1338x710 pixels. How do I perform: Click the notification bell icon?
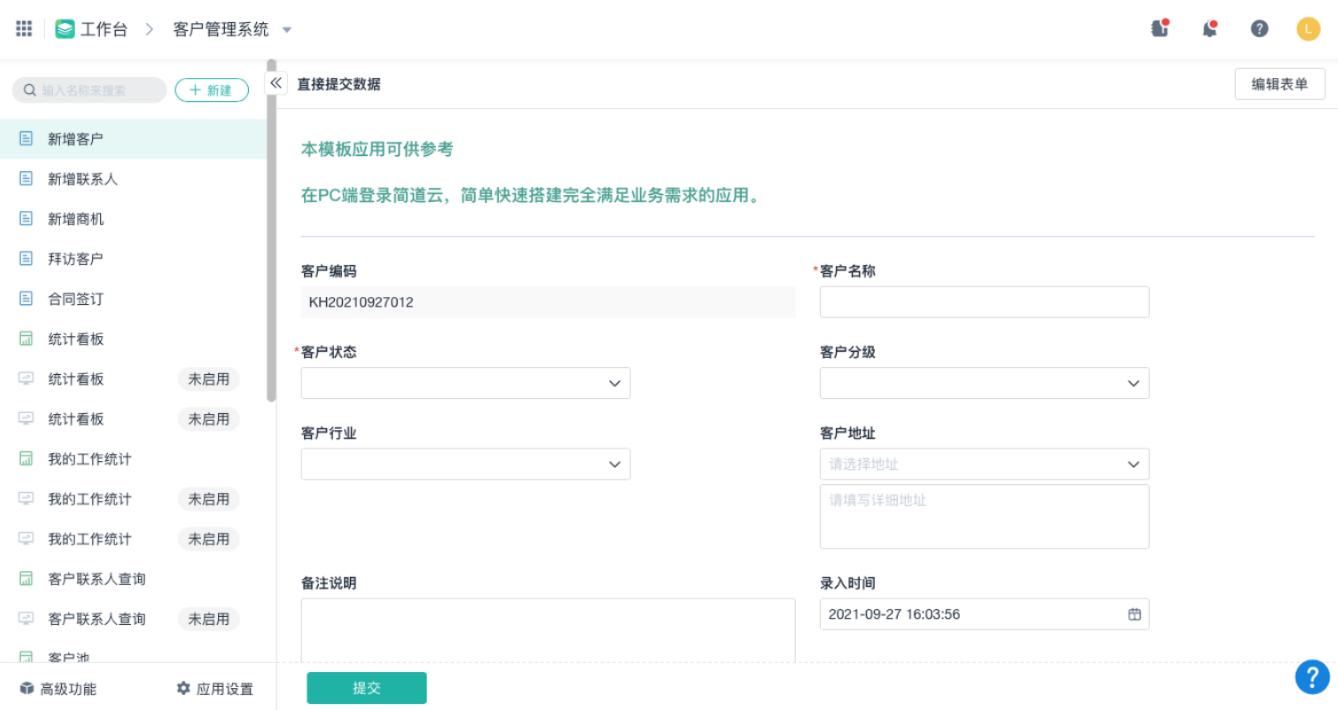1210,28
